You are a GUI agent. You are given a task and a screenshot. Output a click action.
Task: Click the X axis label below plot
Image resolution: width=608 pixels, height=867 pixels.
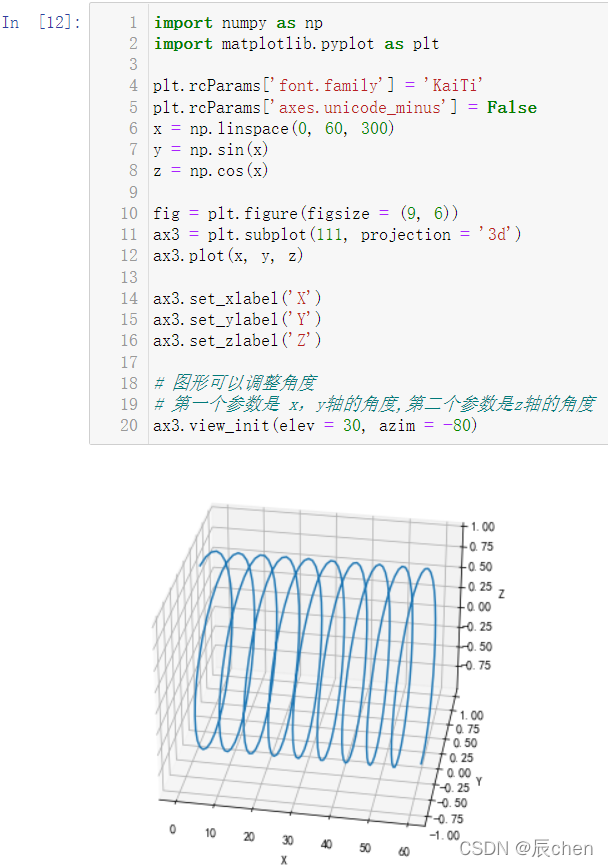[284, 859]
